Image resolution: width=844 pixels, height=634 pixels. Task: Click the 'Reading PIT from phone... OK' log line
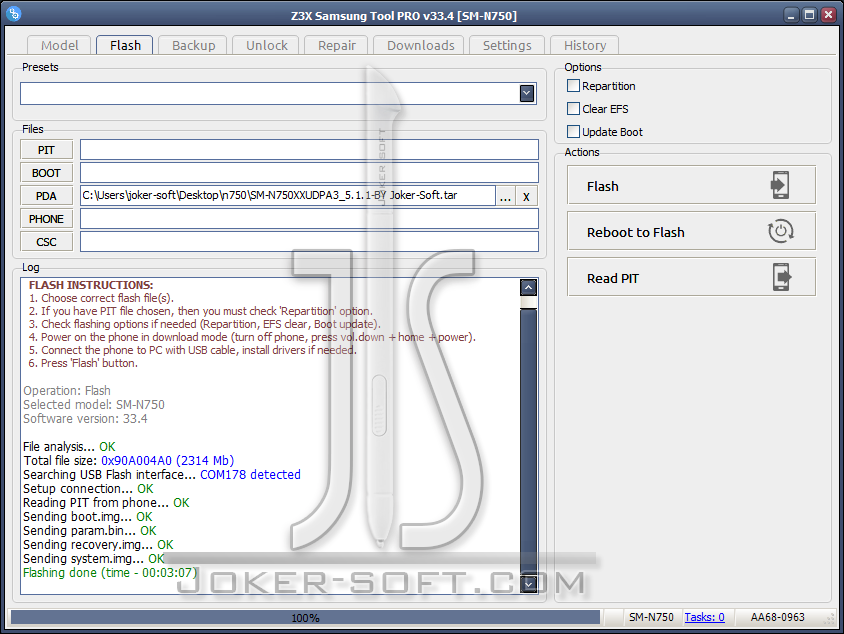(x=106, y=503)
